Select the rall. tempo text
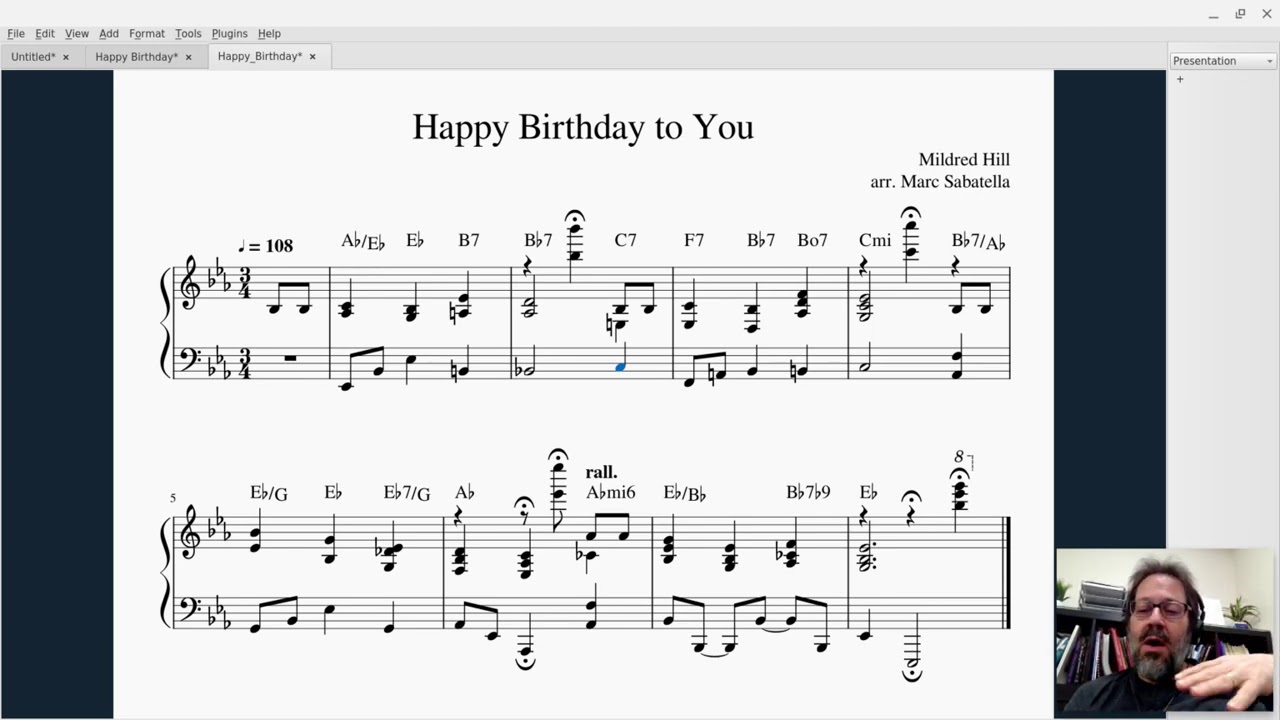The width and height of the screenshot is (1280, 720). click(601, 472)
